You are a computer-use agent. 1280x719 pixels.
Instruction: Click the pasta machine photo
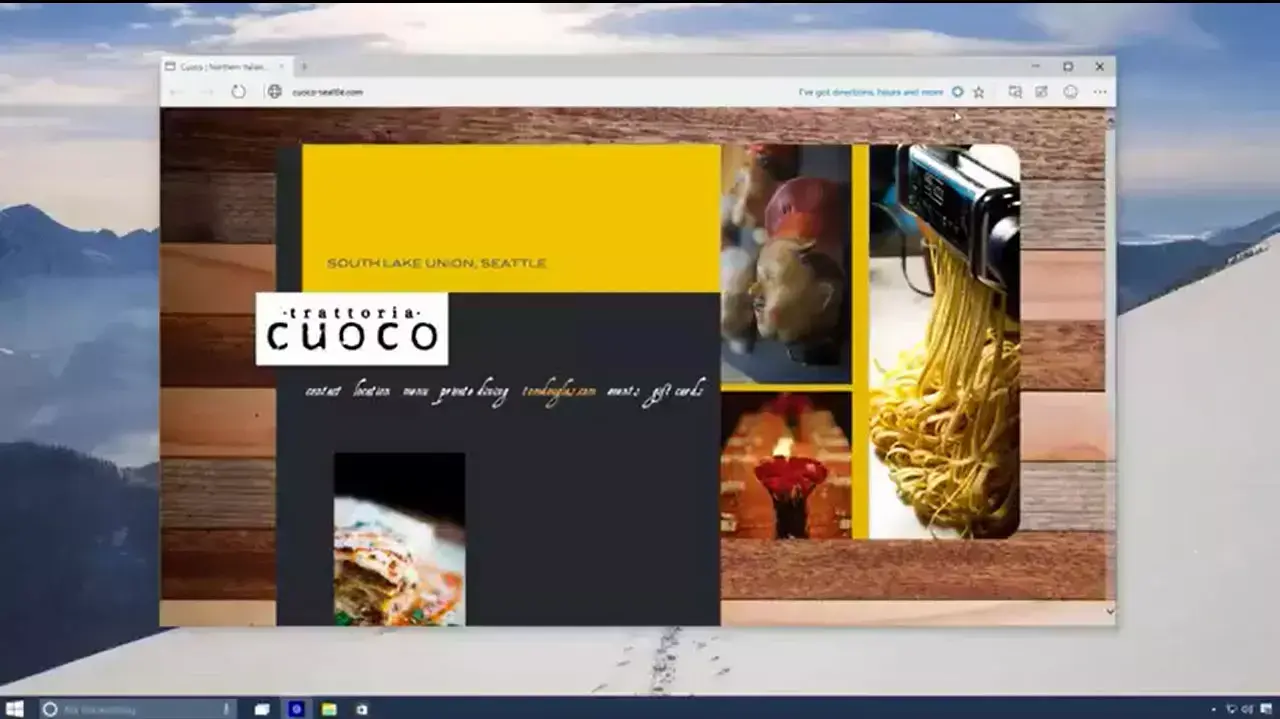(x=944, y=342)
